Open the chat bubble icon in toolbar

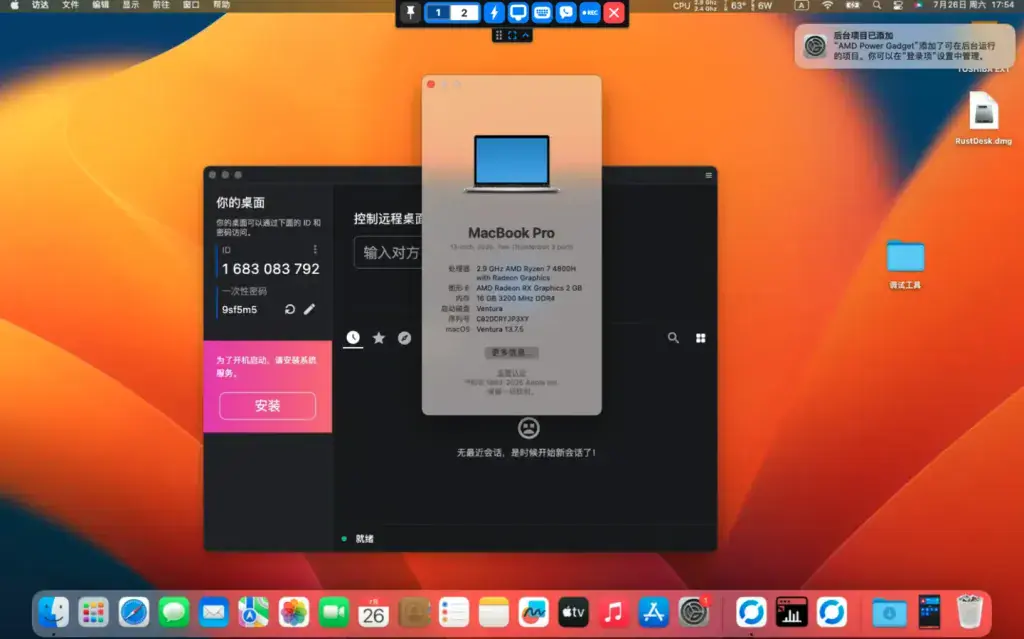click(566, 12)
